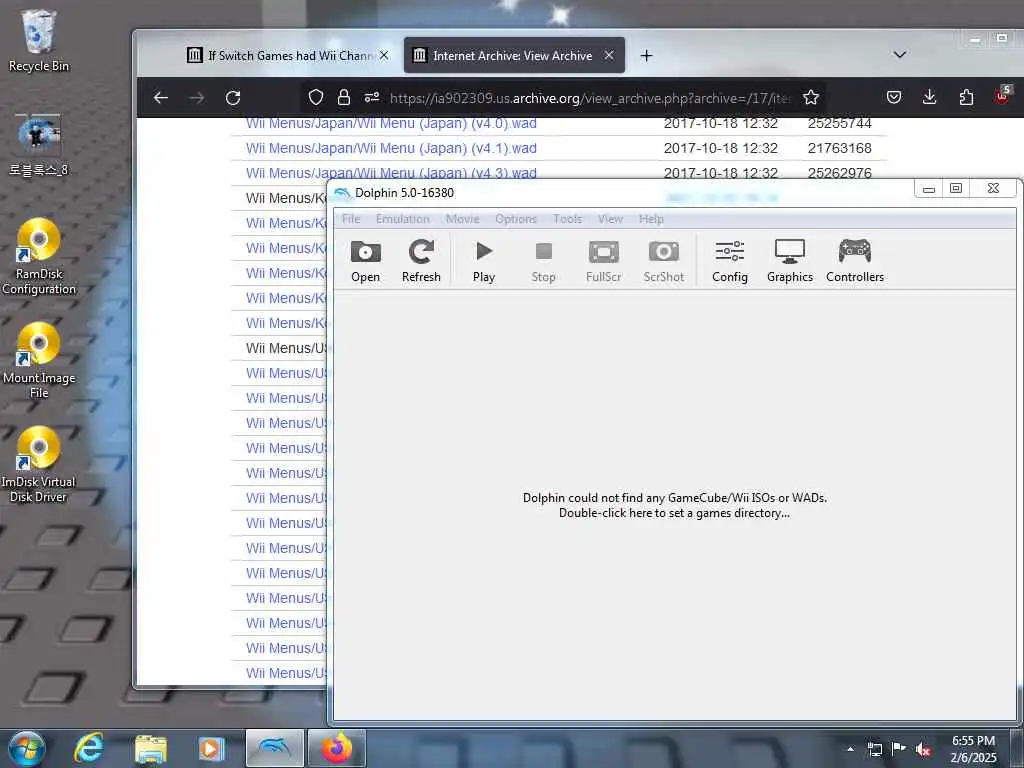Launch Internet Explorer from taskbar

(88, 748)
